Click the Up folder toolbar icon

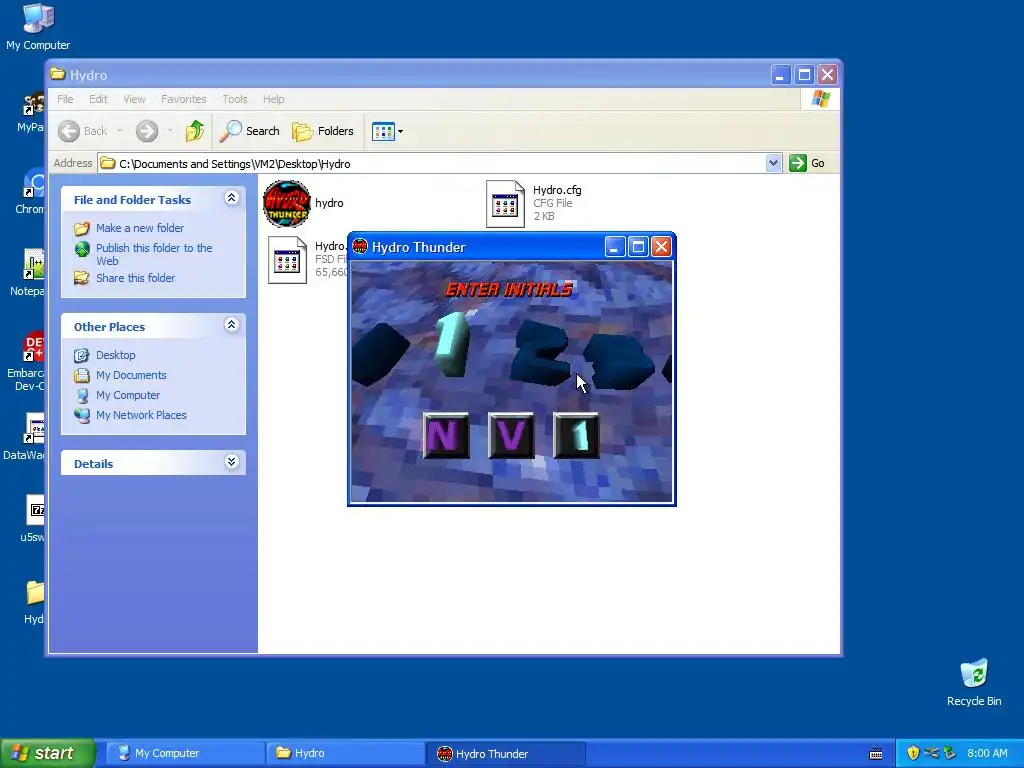pos(194,131)
